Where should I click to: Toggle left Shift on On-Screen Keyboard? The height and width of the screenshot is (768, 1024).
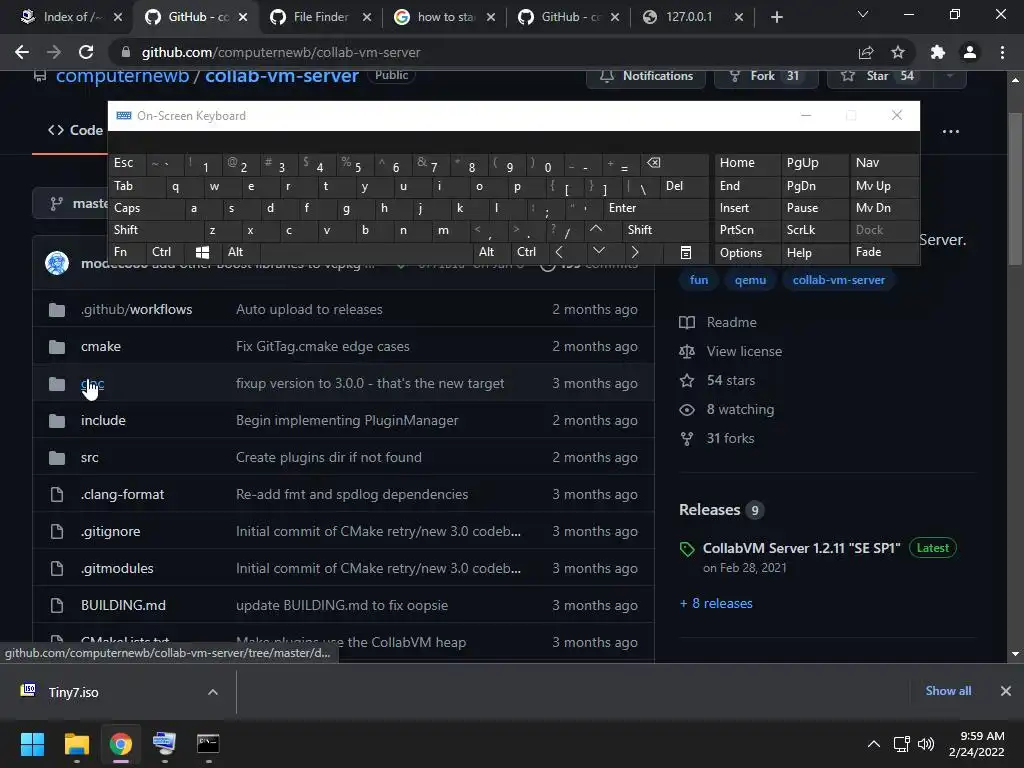click(155, 230)
